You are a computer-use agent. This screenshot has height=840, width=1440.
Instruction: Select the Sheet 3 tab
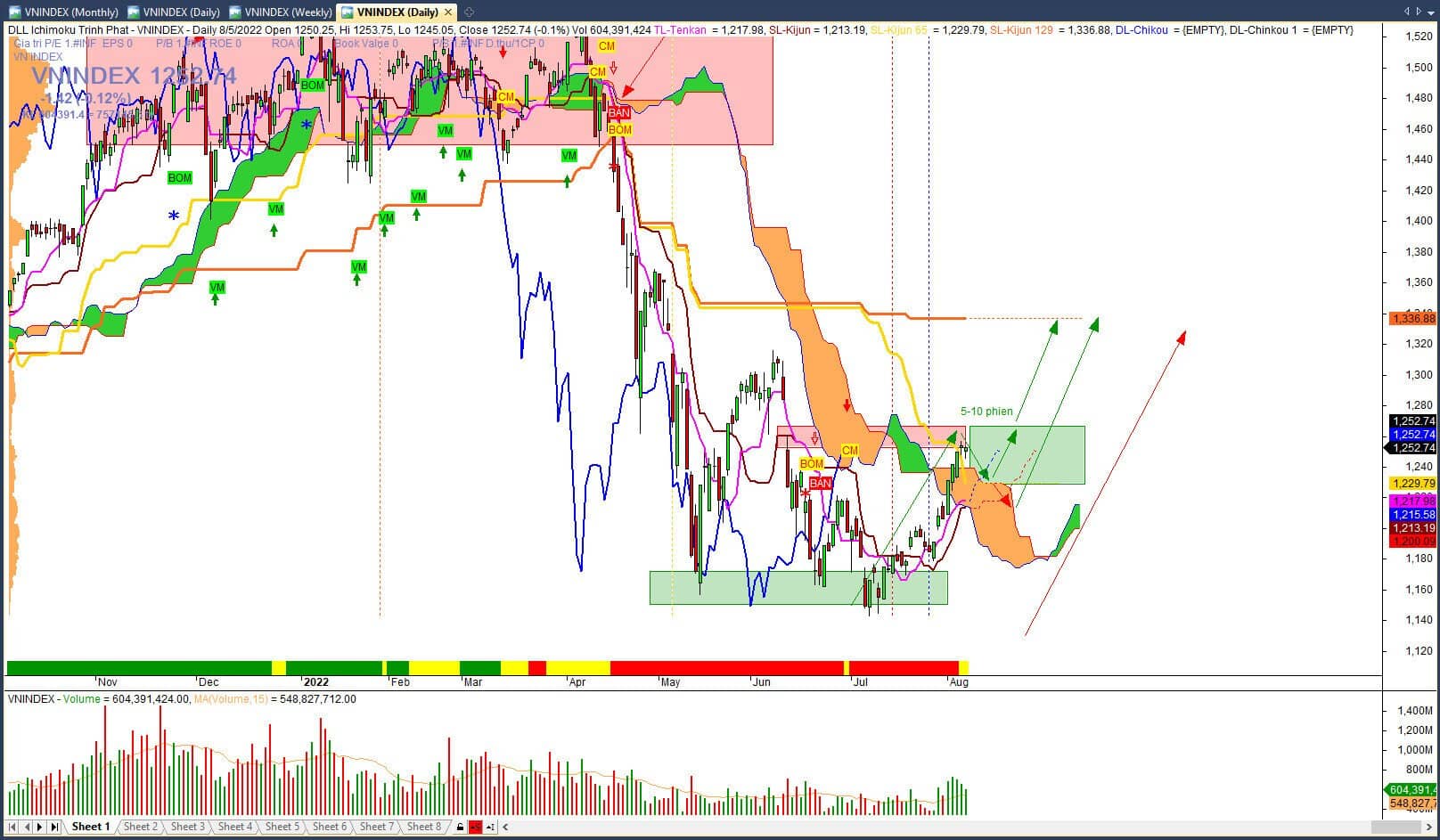(188, 827)
